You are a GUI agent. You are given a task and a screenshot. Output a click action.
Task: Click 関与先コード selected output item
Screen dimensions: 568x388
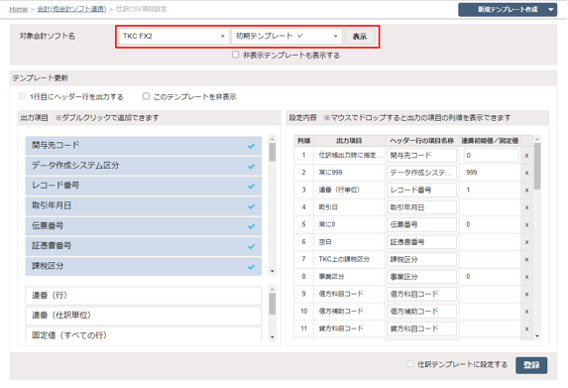pyautogui.click(x=143, y=146)
